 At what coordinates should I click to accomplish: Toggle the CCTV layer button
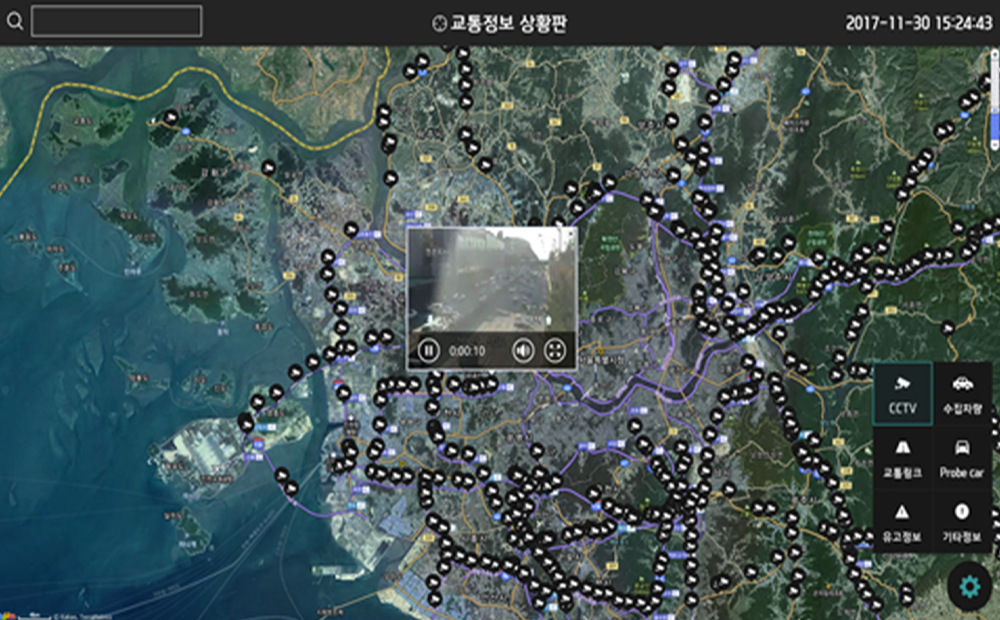point(903,394)
